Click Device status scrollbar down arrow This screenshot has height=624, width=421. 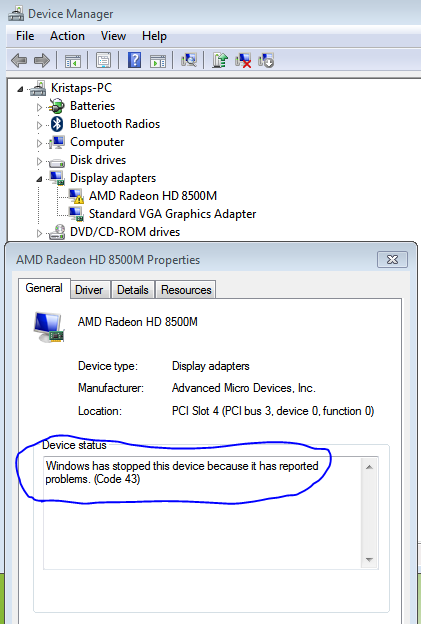tap(369, 560)
